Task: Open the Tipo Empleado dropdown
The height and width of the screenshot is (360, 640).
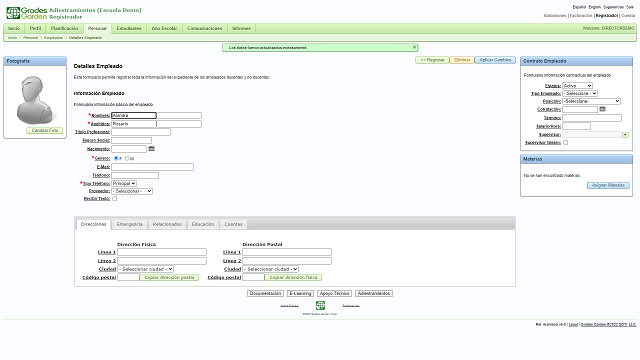Action: [x=580, y=93]
